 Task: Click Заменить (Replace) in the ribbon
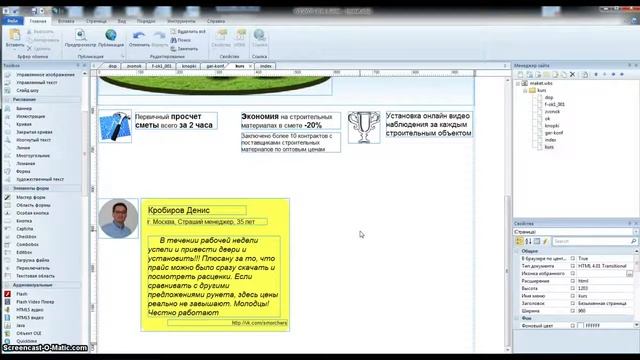coord(184,49)
